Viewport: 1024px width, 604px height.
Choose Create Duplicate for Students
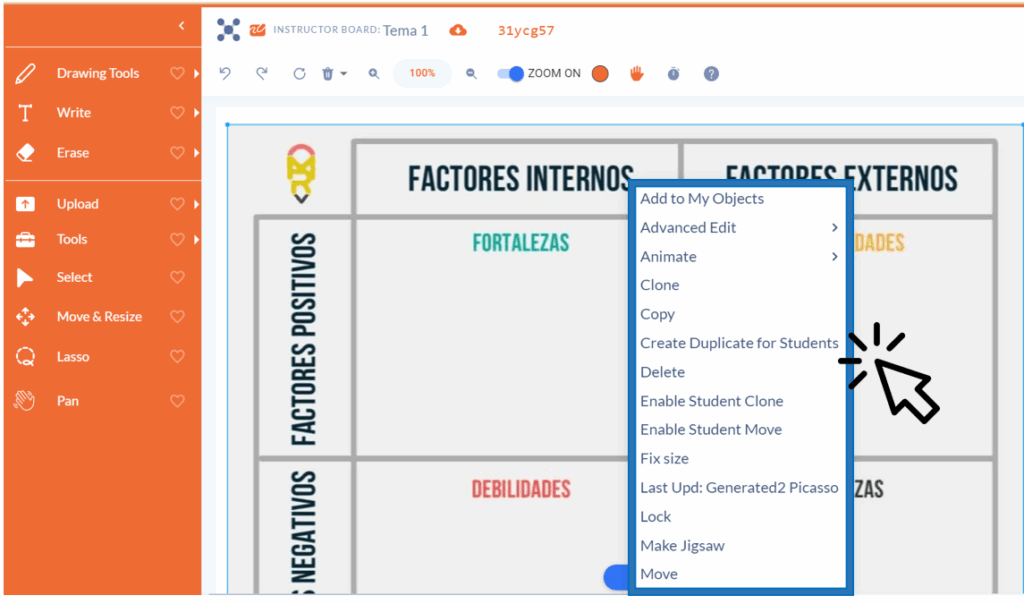pyautogui.click(x=739, y=343)
